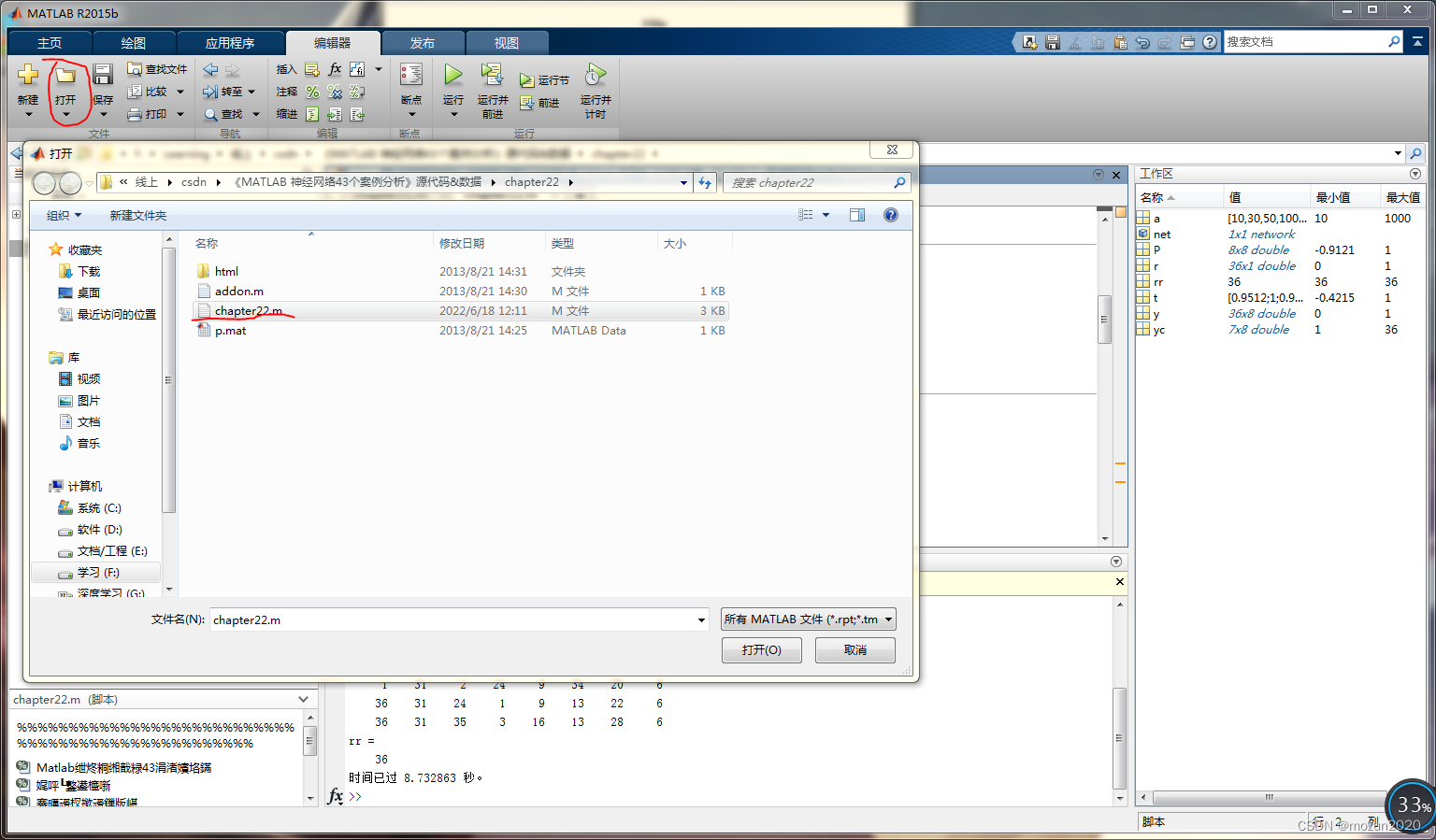The width and height of the screenshot is (1436, 840).
Task: Open the view mode dropdown in dialog
Action: 826,215
